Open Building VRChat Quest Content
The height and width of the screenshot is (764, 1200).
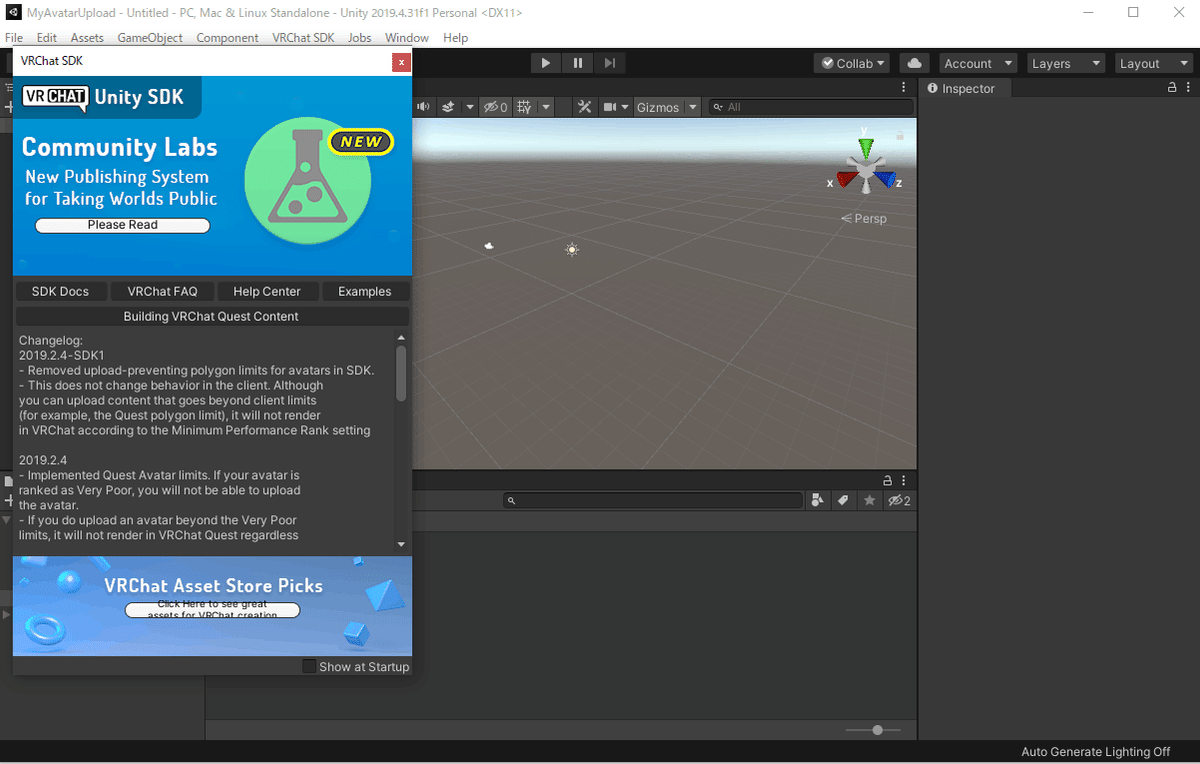[211, 316]
